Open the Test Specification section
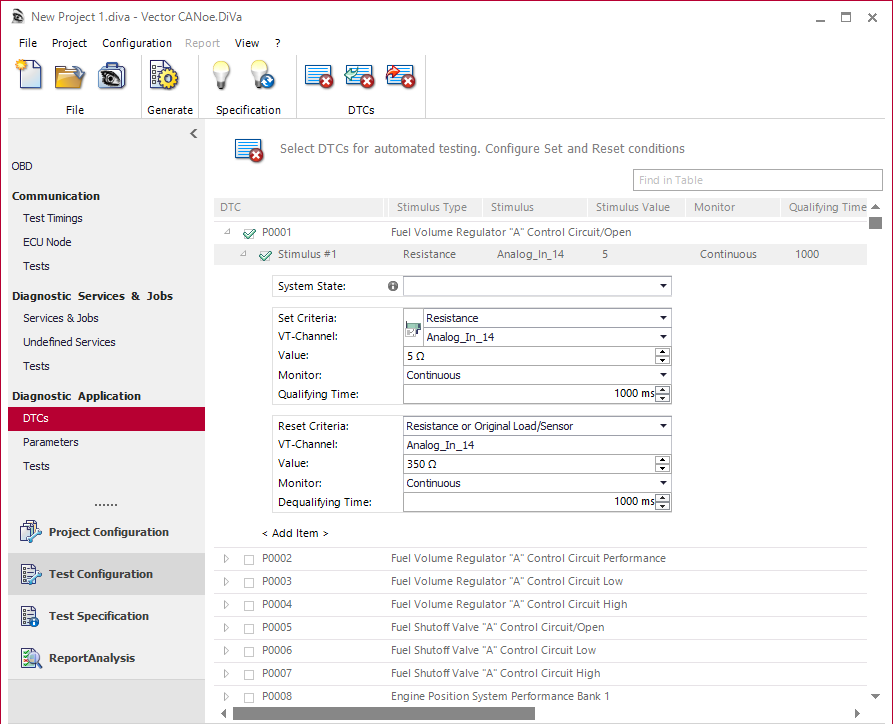The image size is (893, 724). (x=106, y=616)
